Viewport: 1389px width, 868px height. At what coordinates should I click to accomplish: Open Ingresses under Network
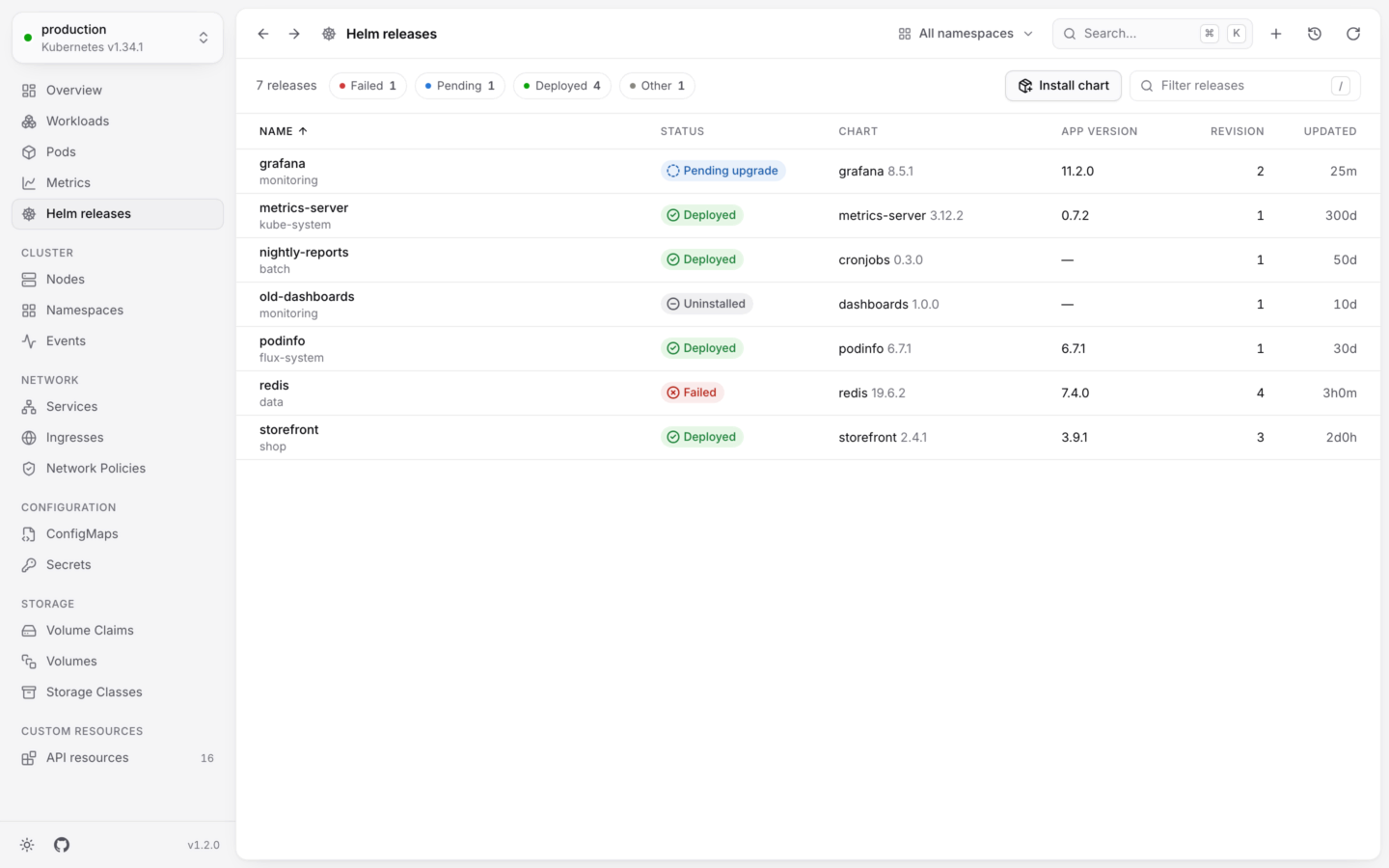(x=118, y=438)
